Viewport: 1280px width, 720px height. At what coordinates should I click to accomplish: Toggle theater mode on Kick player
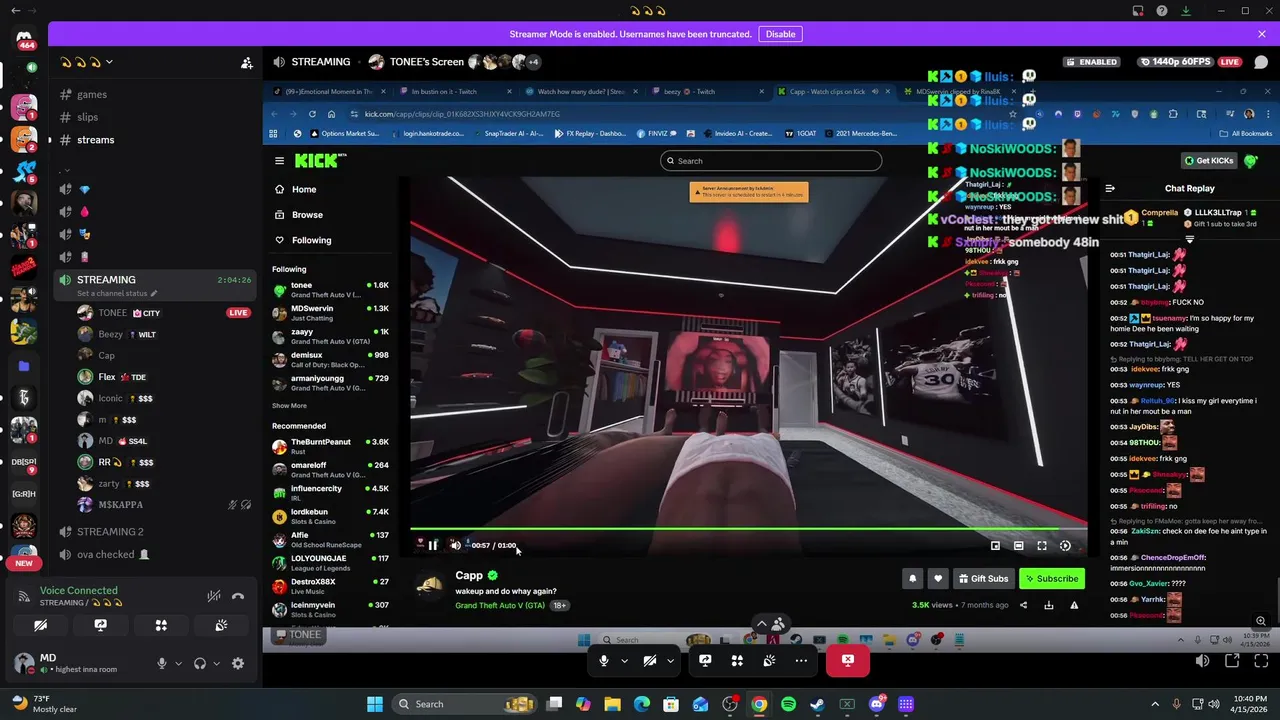[1018, 546]
